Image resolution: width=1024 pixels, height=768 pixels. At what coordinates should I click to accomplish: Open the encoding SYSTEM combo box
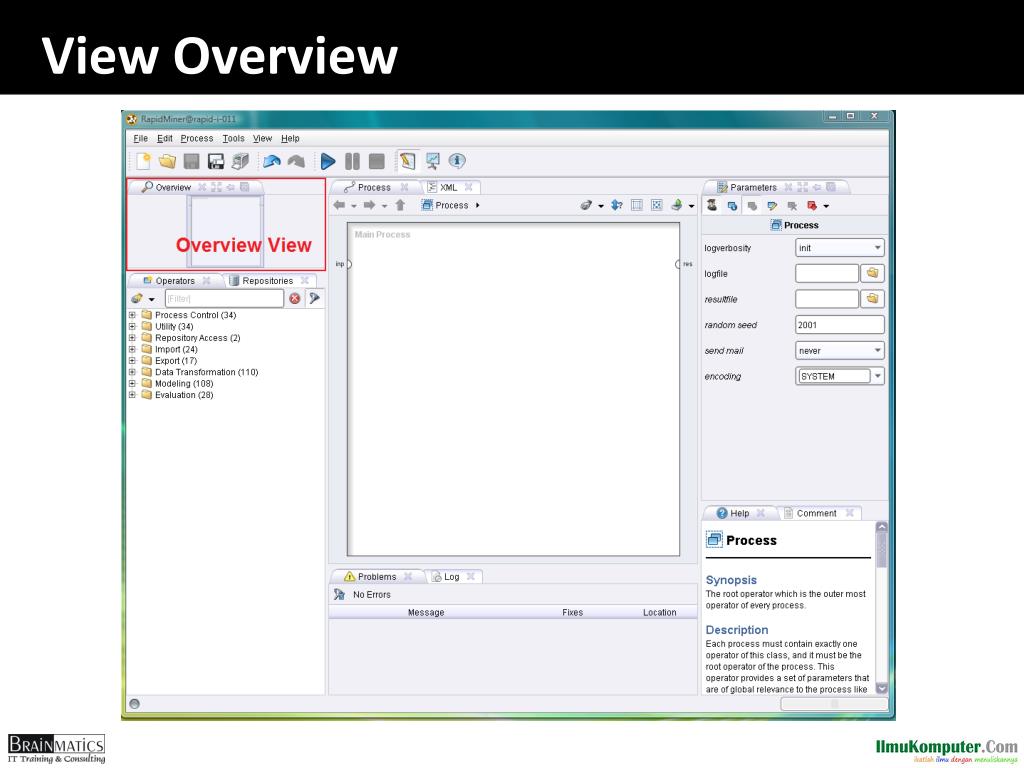point(840,376)
